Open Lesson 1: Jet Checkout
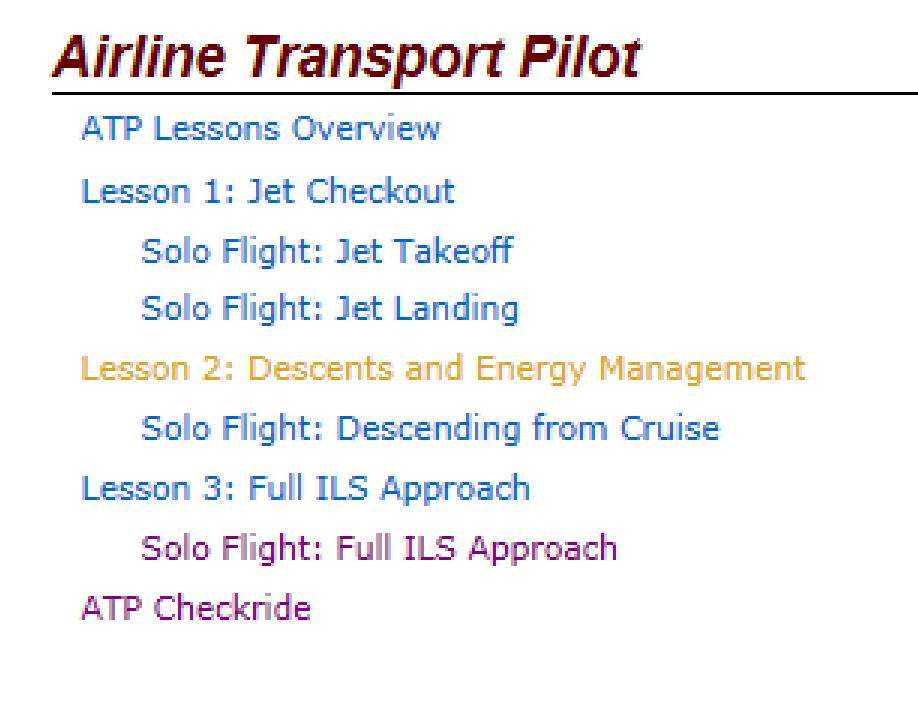 coord(267,190)
